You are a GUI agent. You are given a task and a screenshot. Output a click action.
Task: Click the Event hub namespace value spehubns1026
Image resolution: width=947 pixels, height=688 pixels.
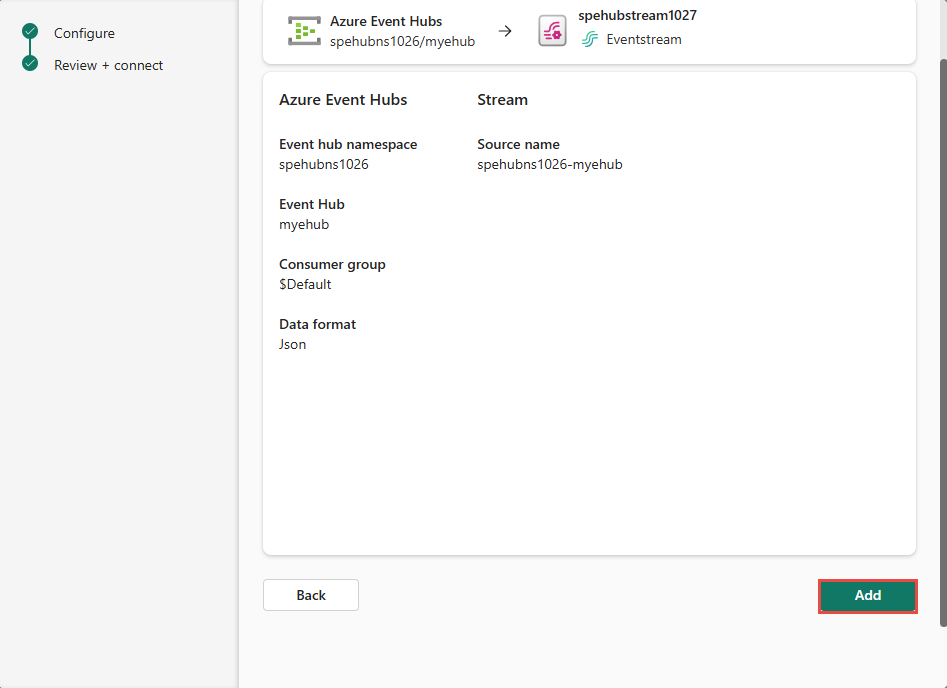click(x=323, y=164)
